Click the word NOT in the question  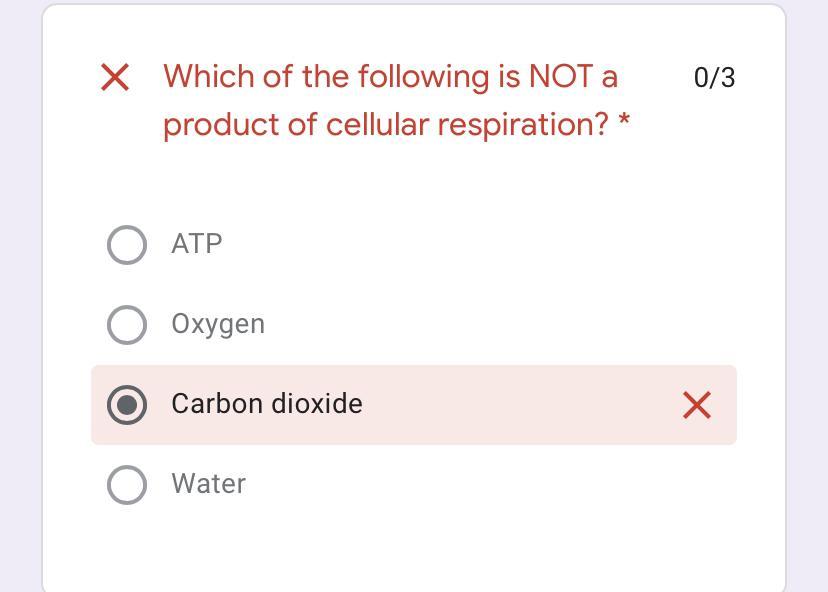click(560, 76)
